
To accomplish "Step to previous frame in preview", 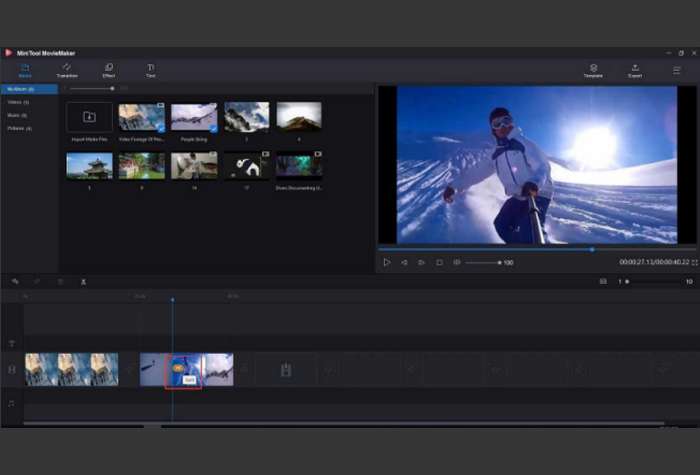I will [x=404, y=262].
